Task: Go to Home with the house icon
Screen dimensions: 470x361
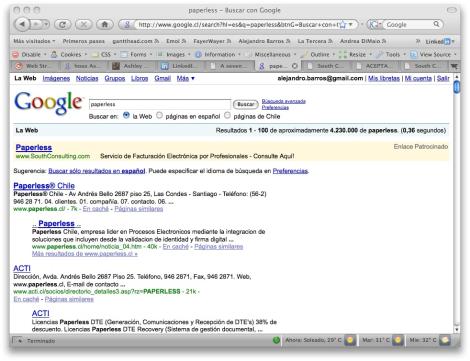Action: click(105, 24)
